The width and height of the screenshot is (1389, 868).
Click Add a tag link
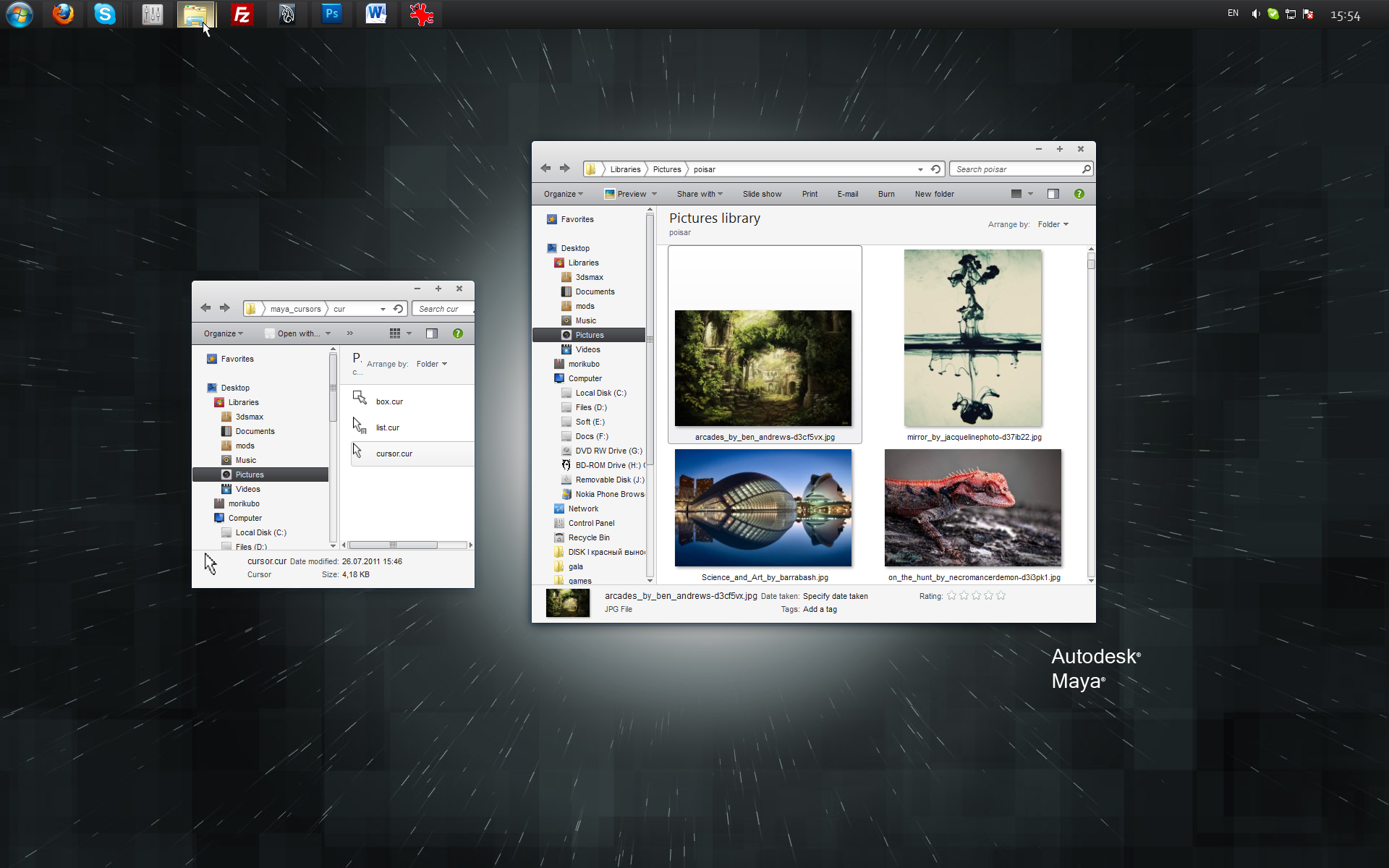(820, 609)
